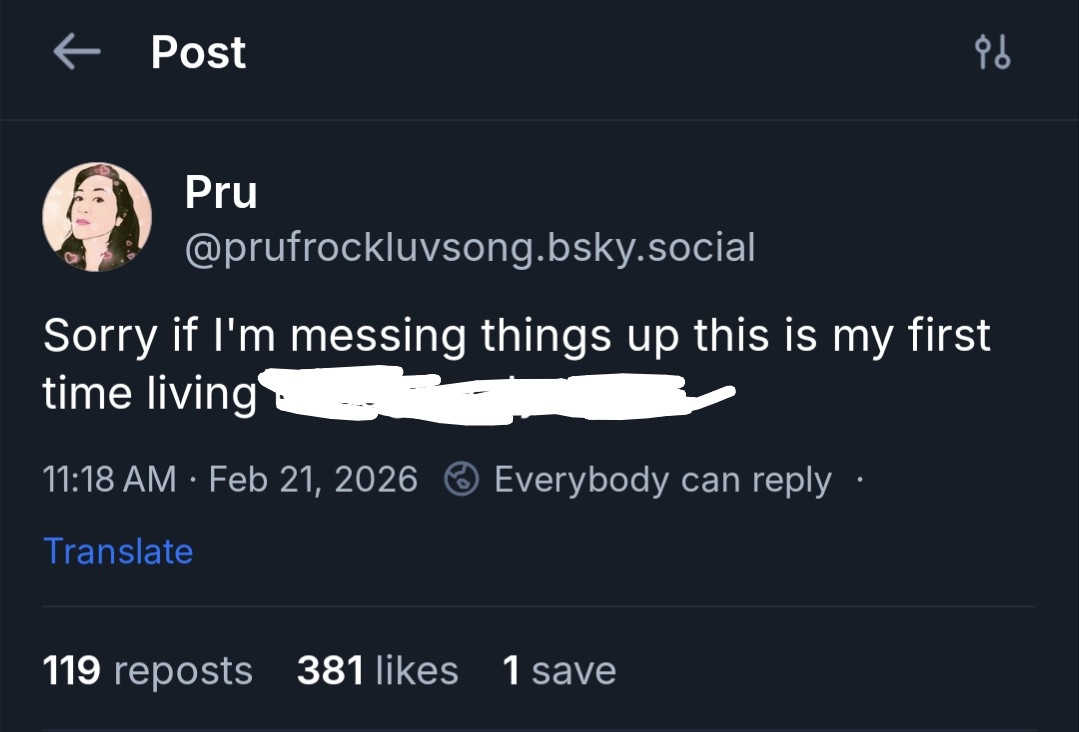Open Pru's profile avatar picture
Image resolution: width=1079 pixels, height=732 pixels.
(97, 217)
